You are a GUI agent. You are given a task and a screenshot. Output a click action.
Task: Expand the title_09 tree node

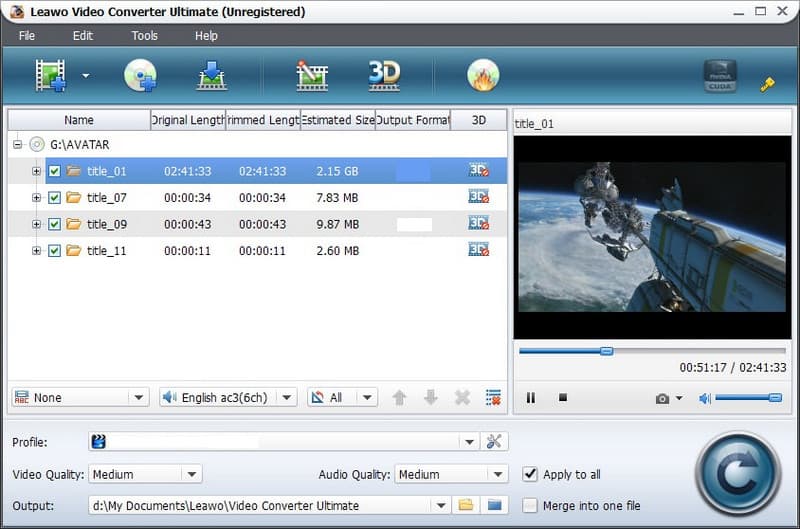click(x=36, y=224)
